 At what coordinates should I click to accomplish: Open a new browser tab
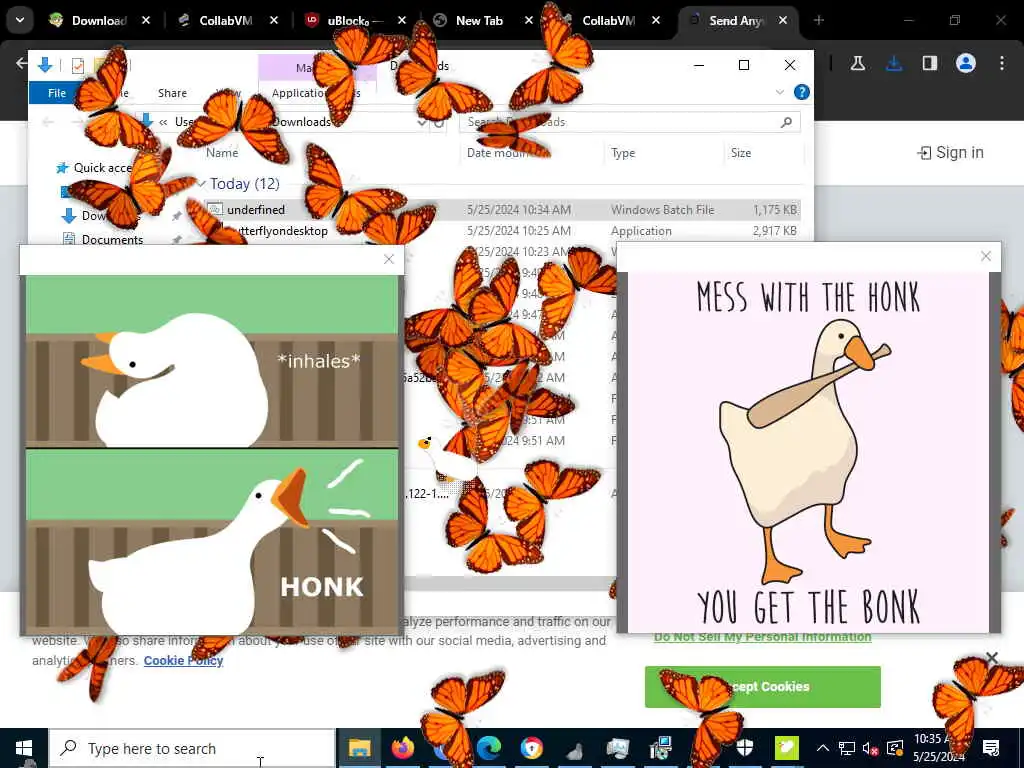click(818, 20)
